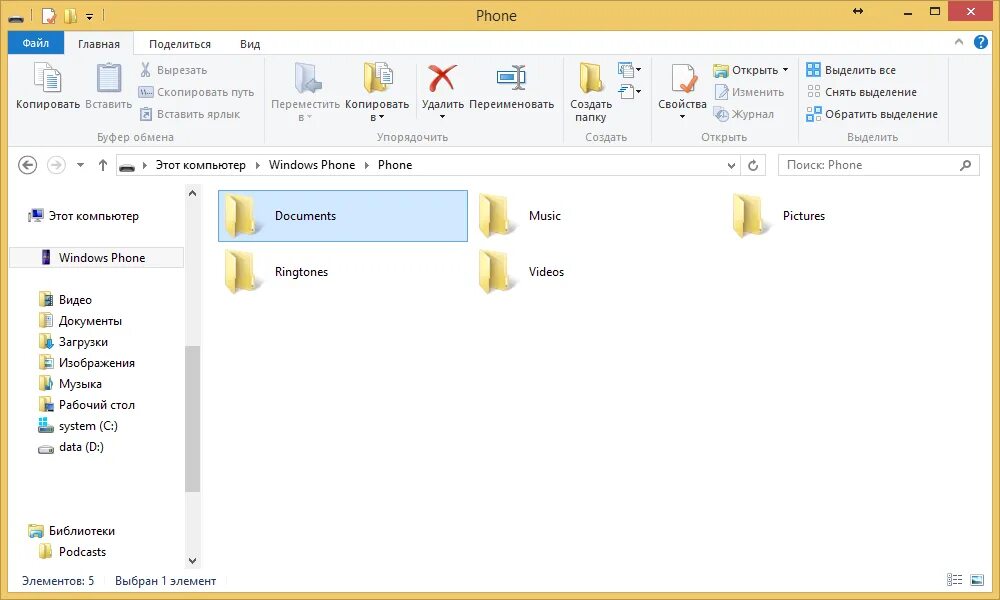Viewport: 1000px width, 600px height.
Task: Open the recent locations dropdown arrow
Action: [80, 165]
